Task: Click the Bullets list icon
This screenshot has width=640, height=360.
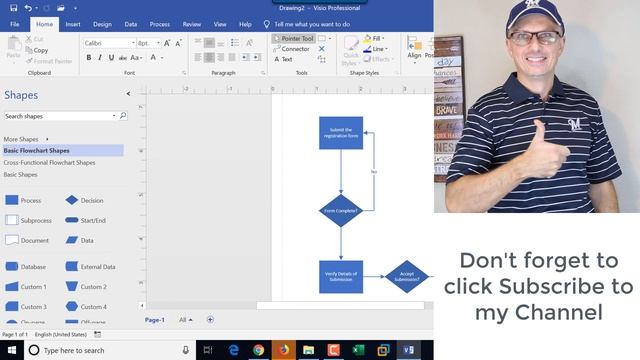Action: point(235,42)
